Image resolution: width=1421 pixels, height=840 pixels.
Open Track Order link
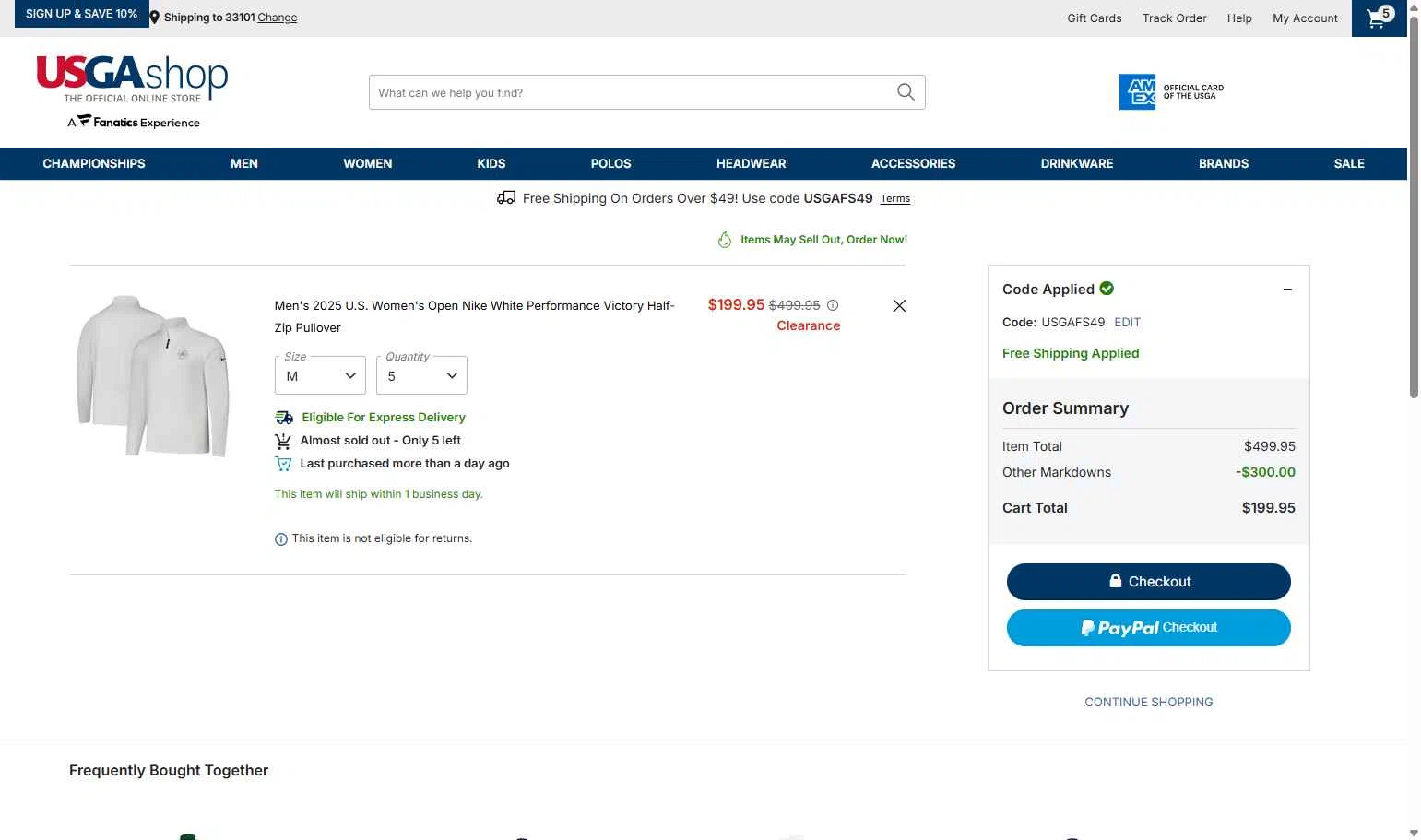tap(1175, 18)
